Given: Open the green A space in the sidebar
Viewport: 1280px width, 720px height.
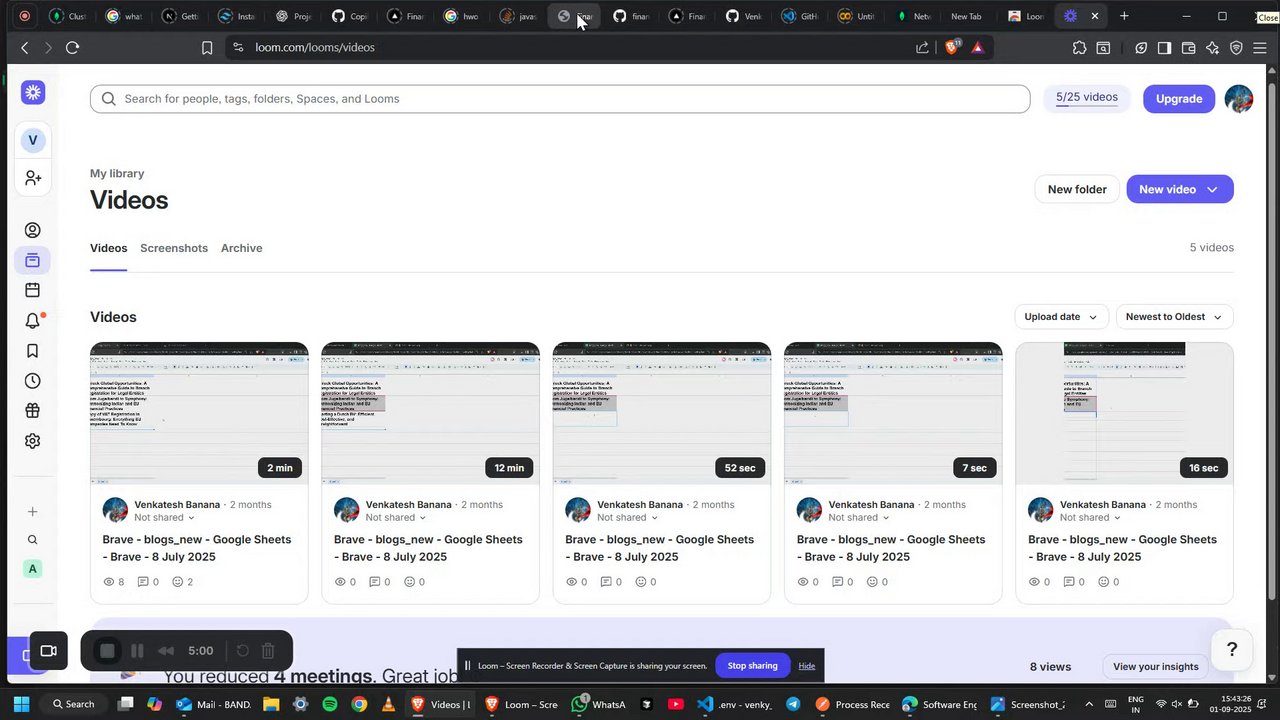Looking at the screenshot, I should tap(33, 569).
